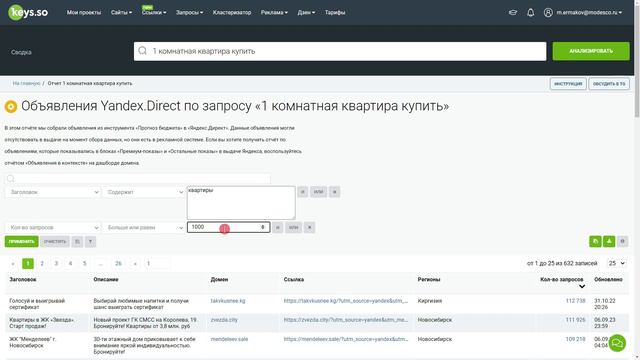Go to next page with » arrow
This screenshot has width=640, height=360.
coord(135,264)
